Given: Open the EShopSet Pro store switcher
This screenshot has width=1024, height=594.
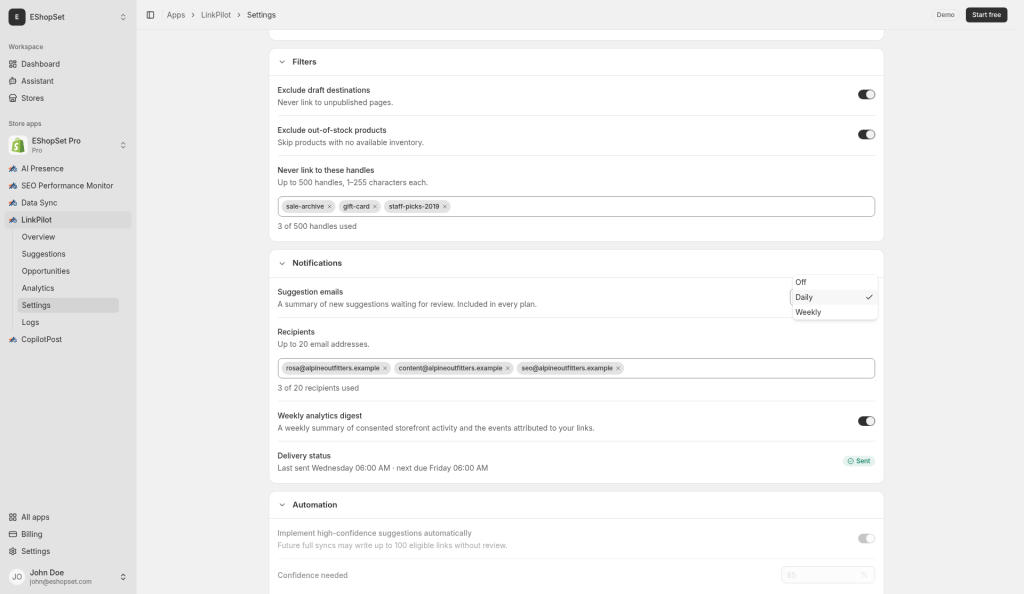Looking at the screenshot, I should (x=123, y=145).
